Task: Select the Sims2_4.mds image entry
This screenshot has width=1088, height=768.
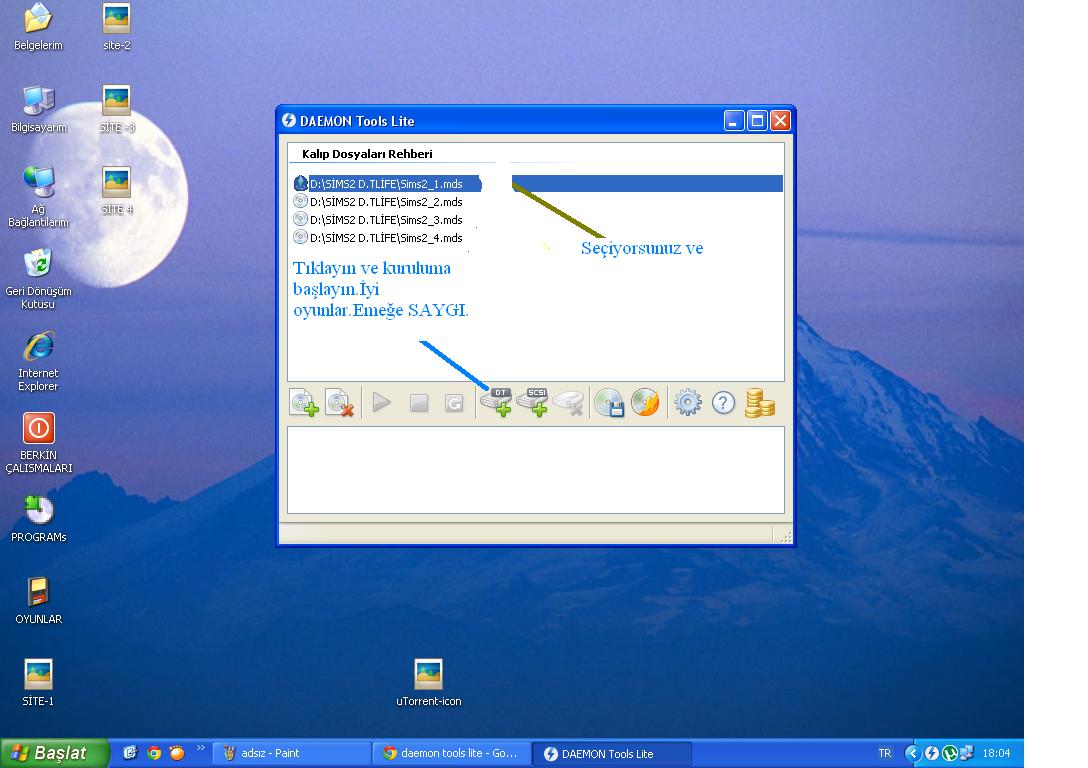Action: tap(378, 238)
